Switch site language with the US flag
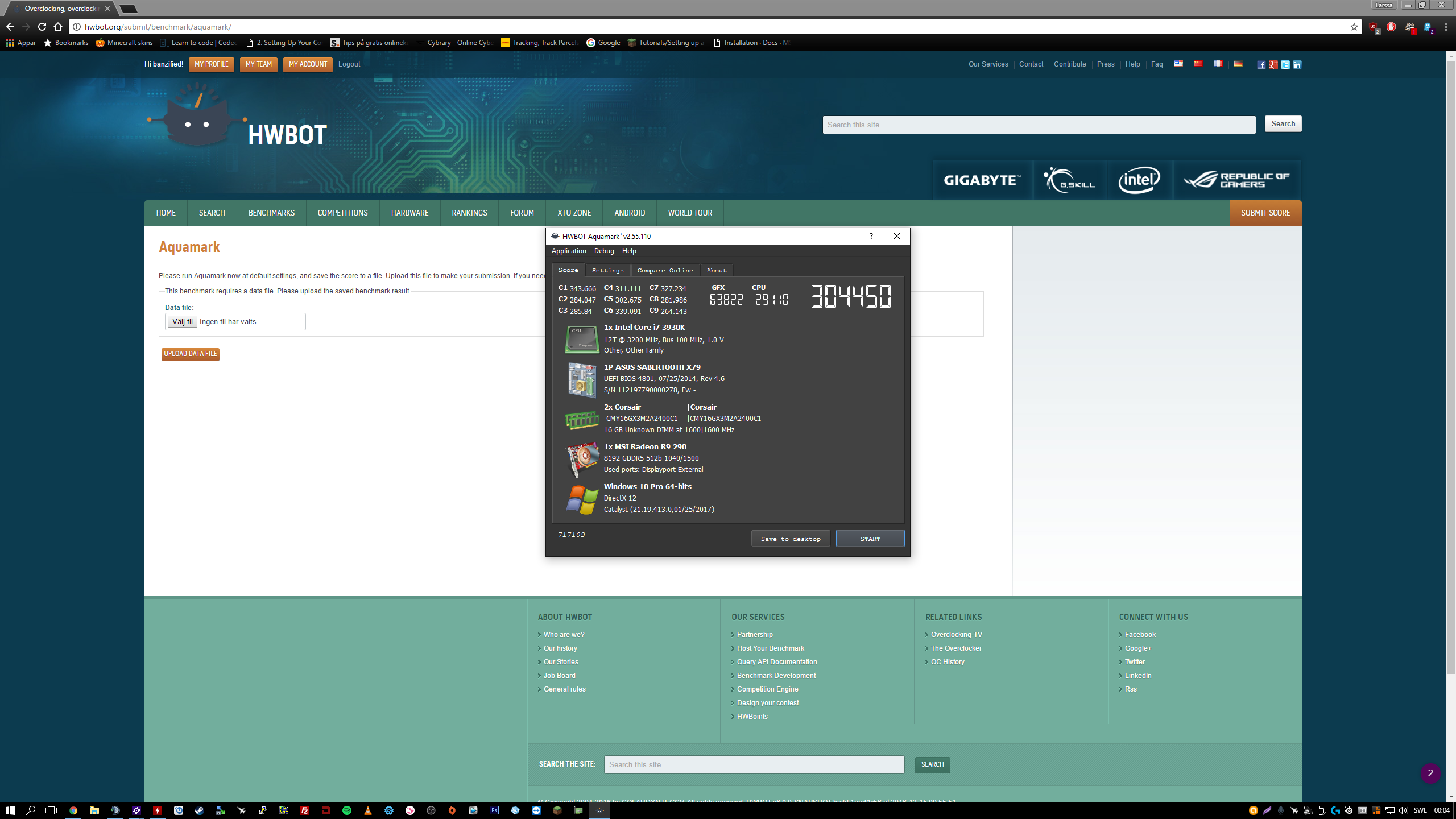Screen dimensions: 1456x819 coord(1178,64)
